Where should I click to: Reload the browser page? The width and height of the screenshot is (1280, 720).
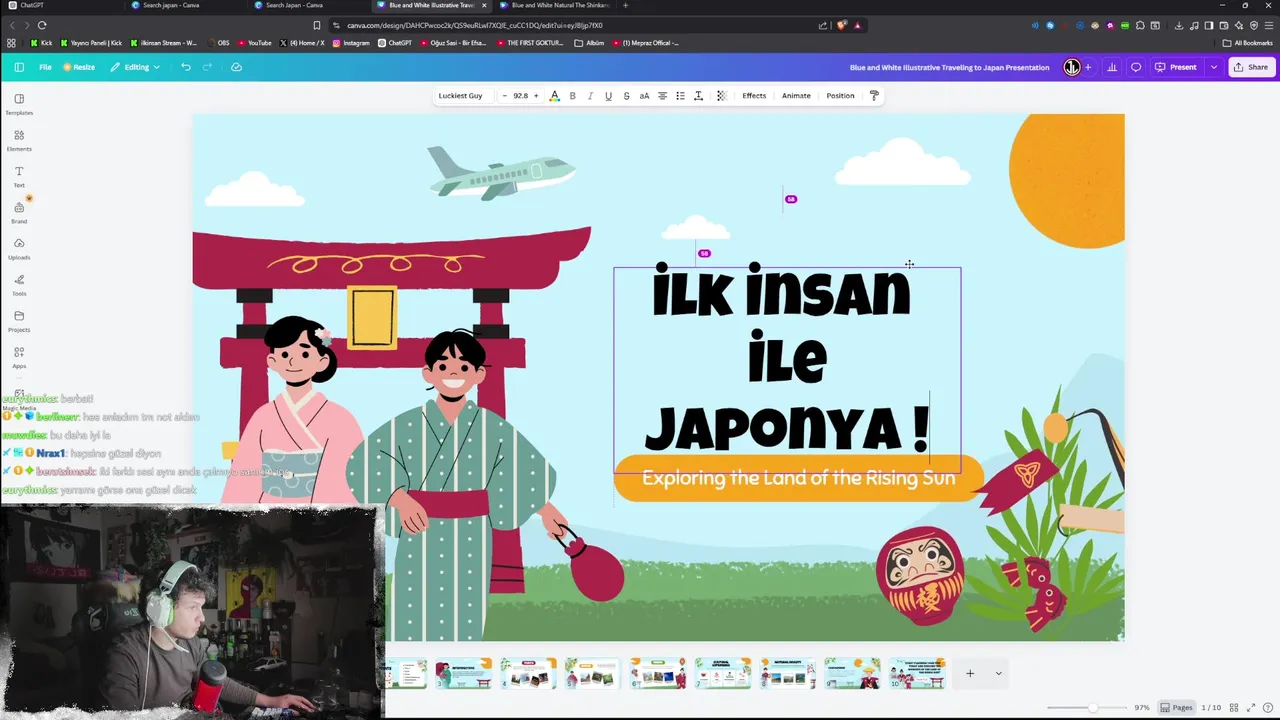tap(42, 25)
